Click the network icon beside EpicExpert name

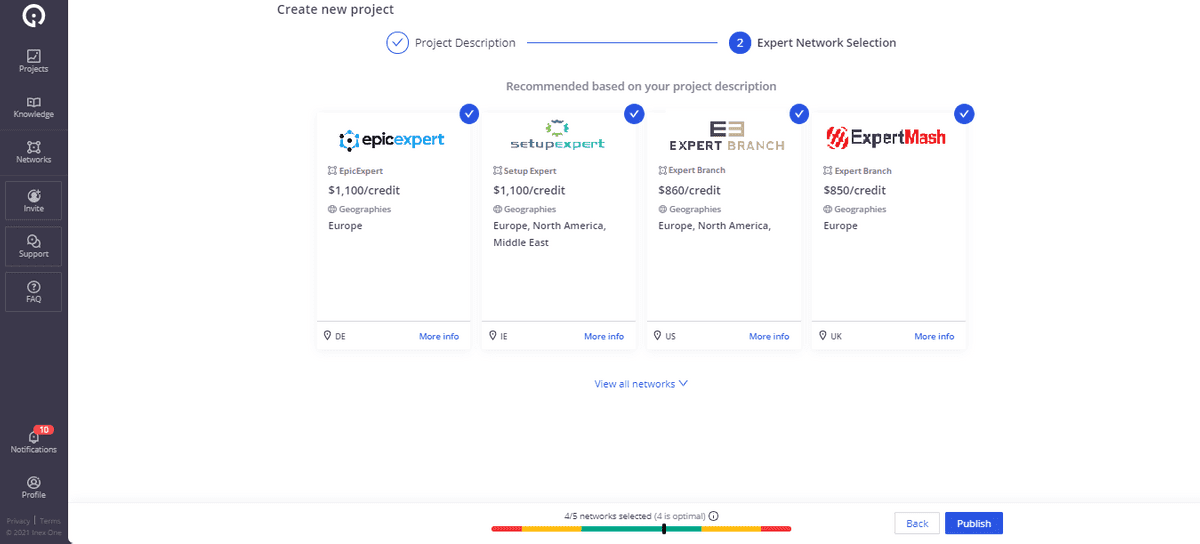click(x=332, y=171)
